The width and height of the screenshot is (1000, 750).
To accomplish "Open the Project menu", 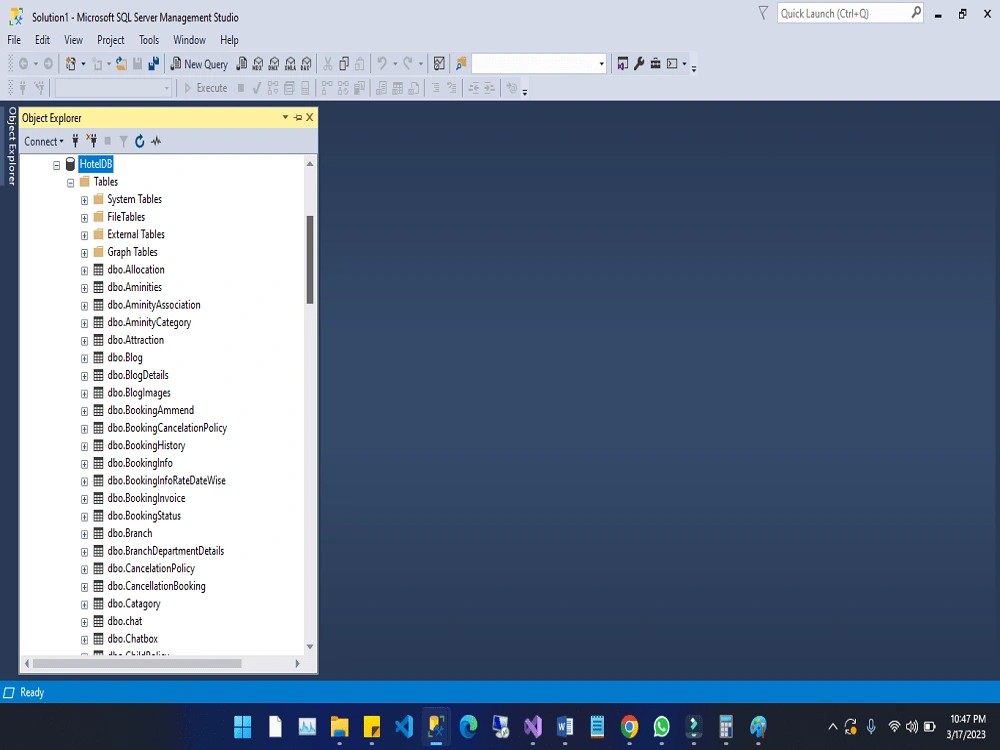I will point(111,40).
